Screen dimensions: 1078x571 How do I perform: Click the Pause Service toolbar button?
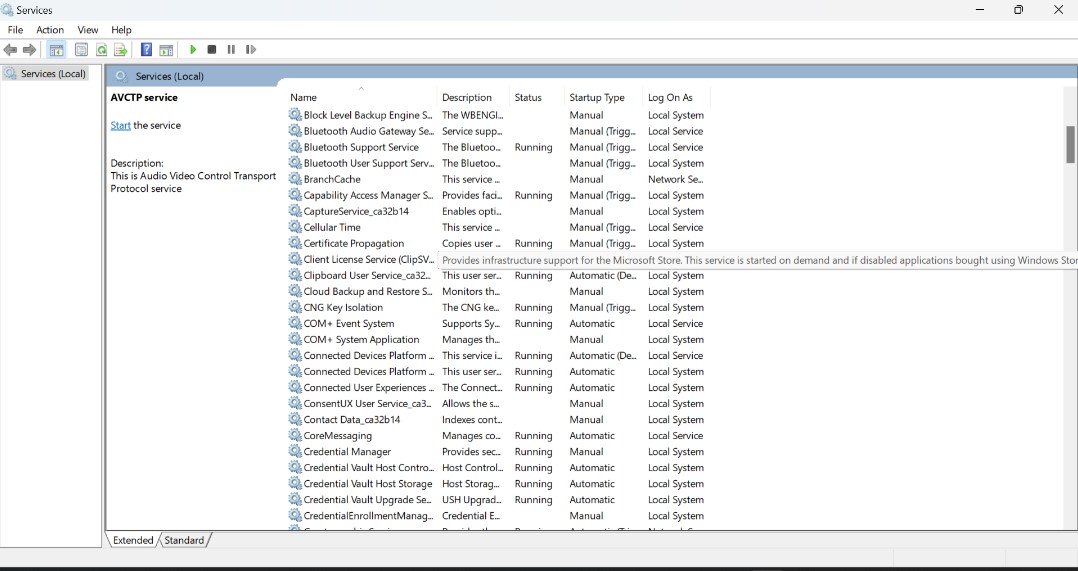point(231,49)
